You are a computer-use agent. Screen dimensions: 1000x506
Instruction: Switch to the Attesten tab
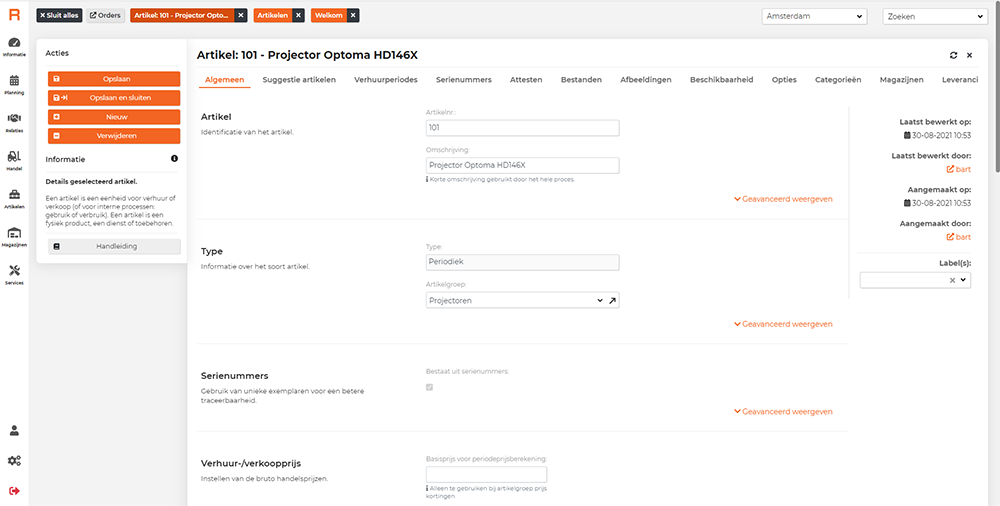pyautogui.click(x=526, y=80)
